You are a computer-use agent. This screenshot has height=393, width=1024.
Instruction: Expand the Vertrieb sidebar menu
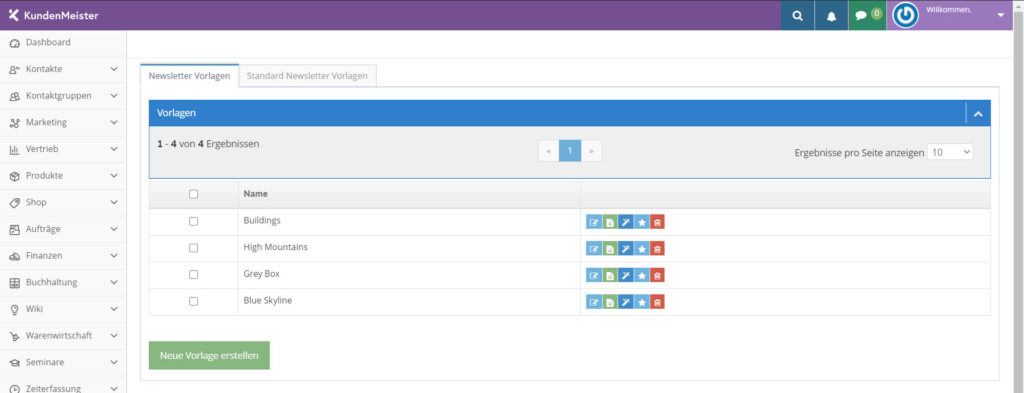(63, 149)
